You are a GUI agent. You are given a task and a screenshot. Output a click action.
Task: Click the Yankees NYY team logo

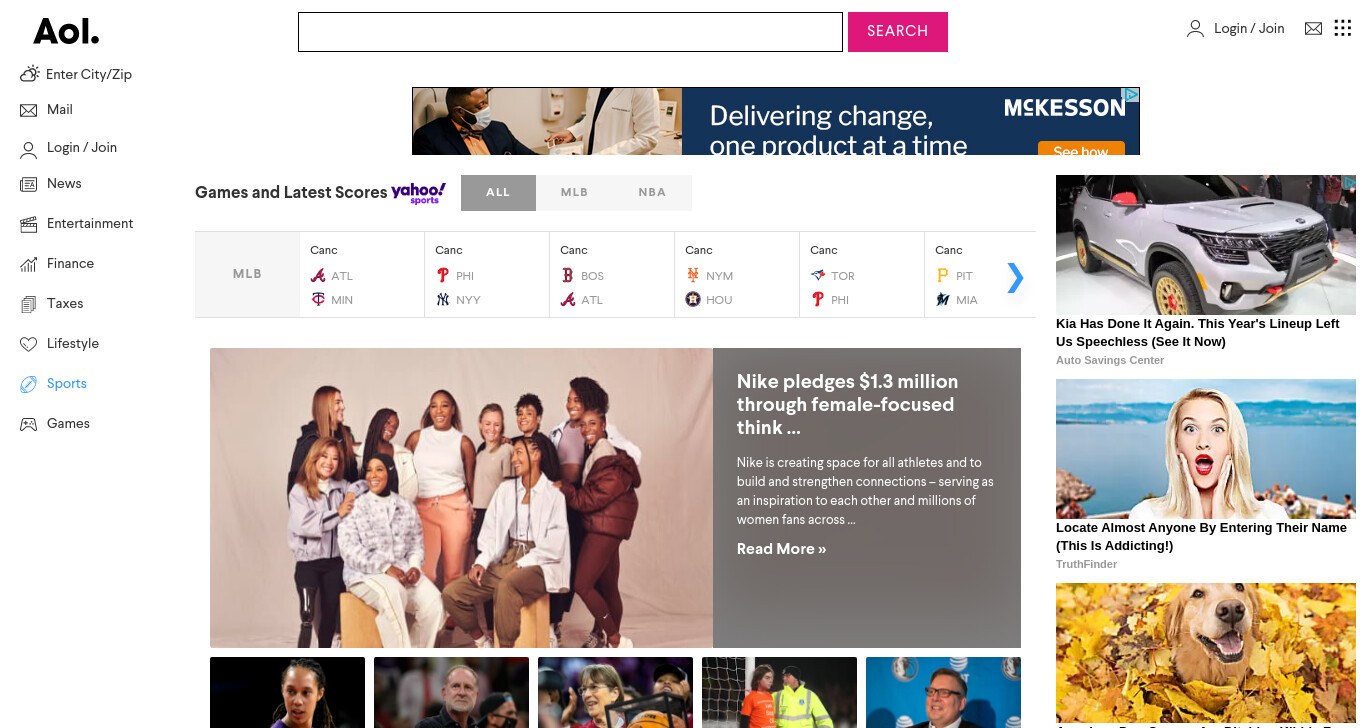[443, 299]
